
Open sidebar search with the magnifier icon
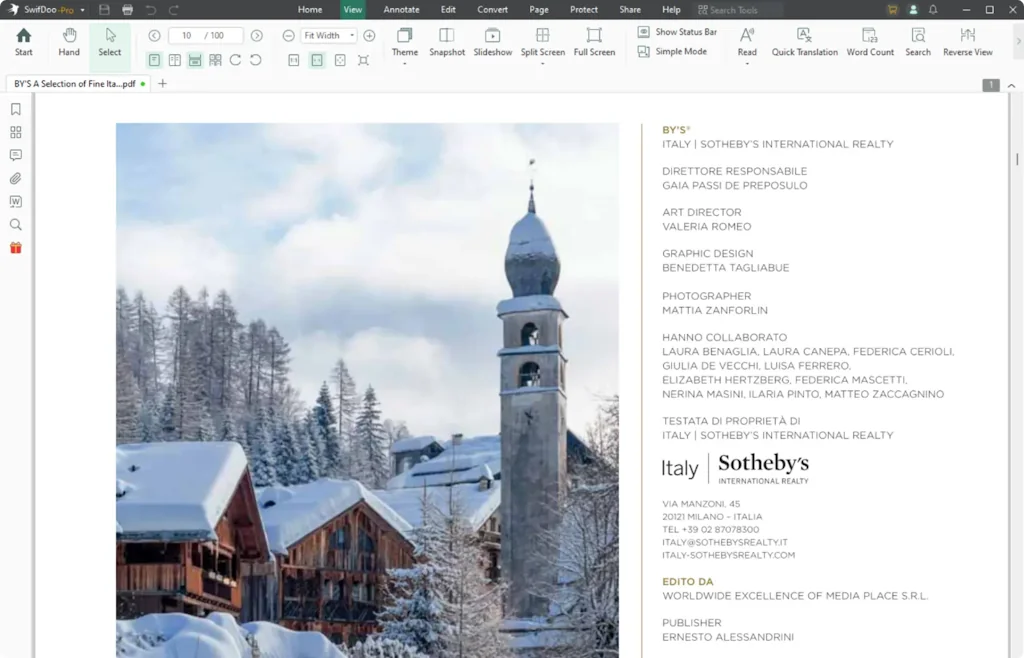point(14,224)
